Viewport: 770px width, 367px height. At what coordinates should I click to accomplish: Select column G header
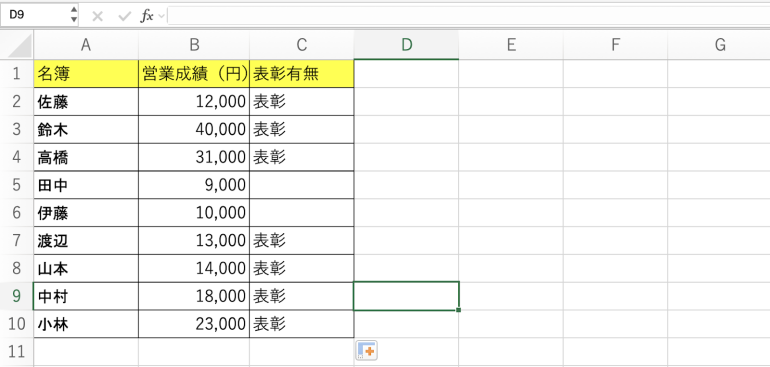(x=719, y=45)
